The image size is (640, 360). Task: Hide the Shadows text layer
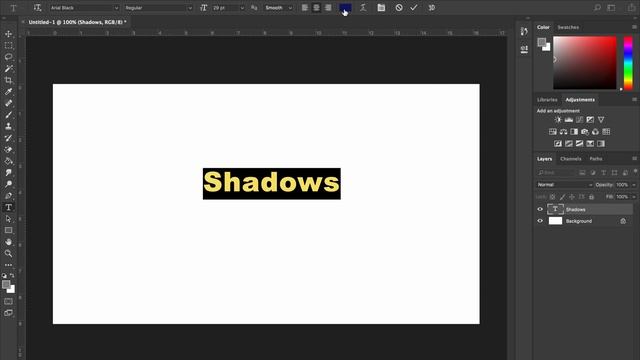540,209
